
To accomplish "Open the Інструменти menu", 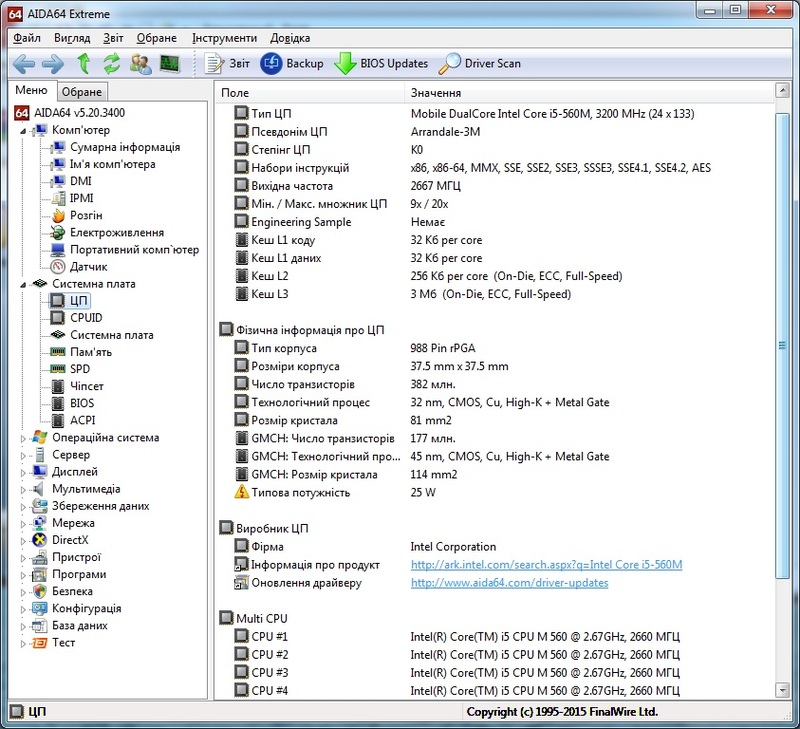I will pos(224,38).
